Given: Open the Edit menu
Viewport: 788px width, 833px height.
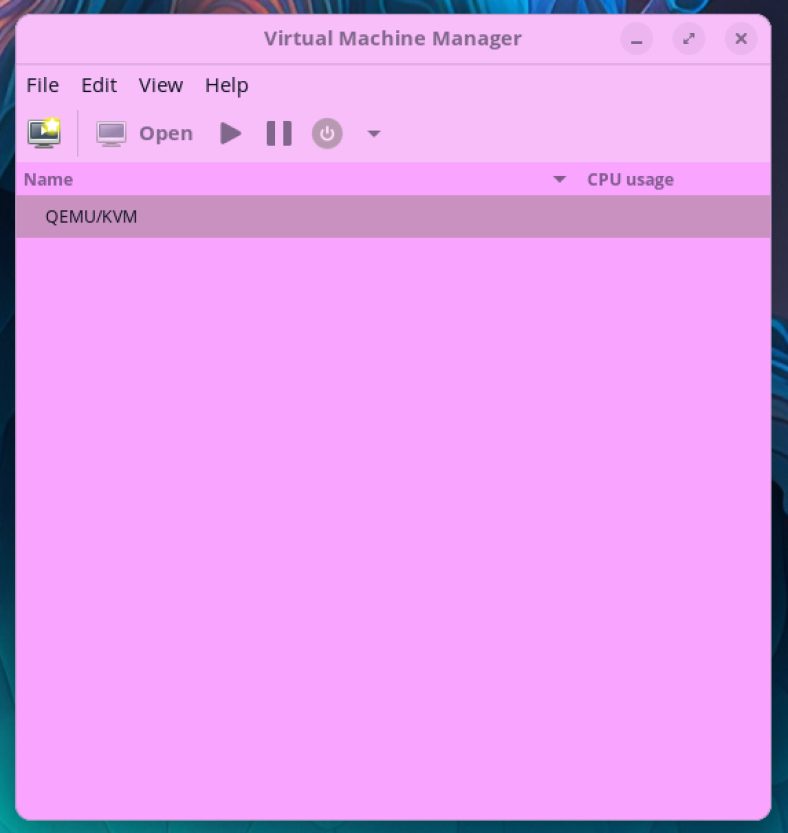Looking at the screenshot, I should click(x=99, y=85).
